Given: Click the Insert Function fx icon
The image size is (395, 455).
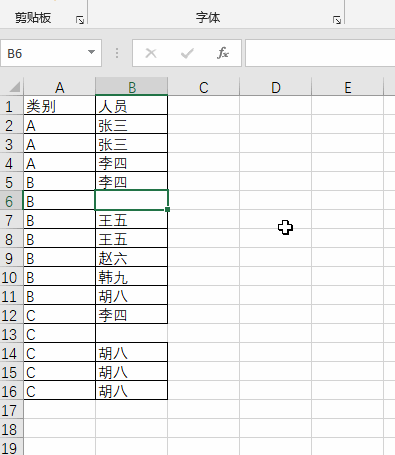Looking at the screenshot, I should [223, 53].
